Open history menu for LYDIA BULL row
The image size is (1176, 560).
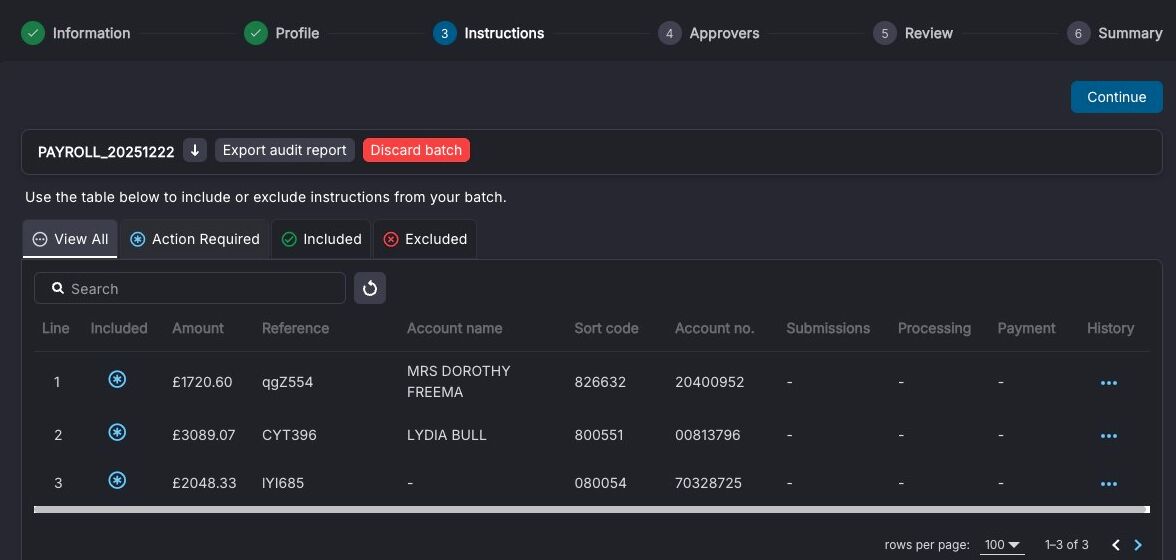pos(1108,436)
